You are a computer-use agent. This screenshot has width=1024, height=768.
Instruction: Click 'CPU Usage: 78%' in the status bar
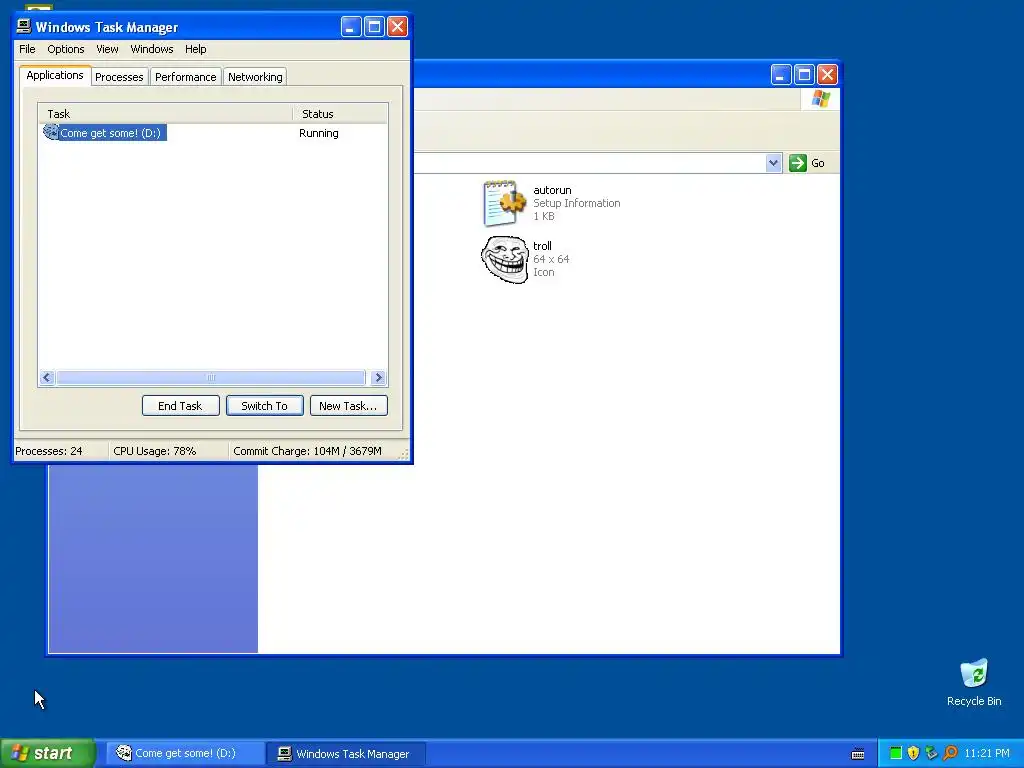click(155, 451)
